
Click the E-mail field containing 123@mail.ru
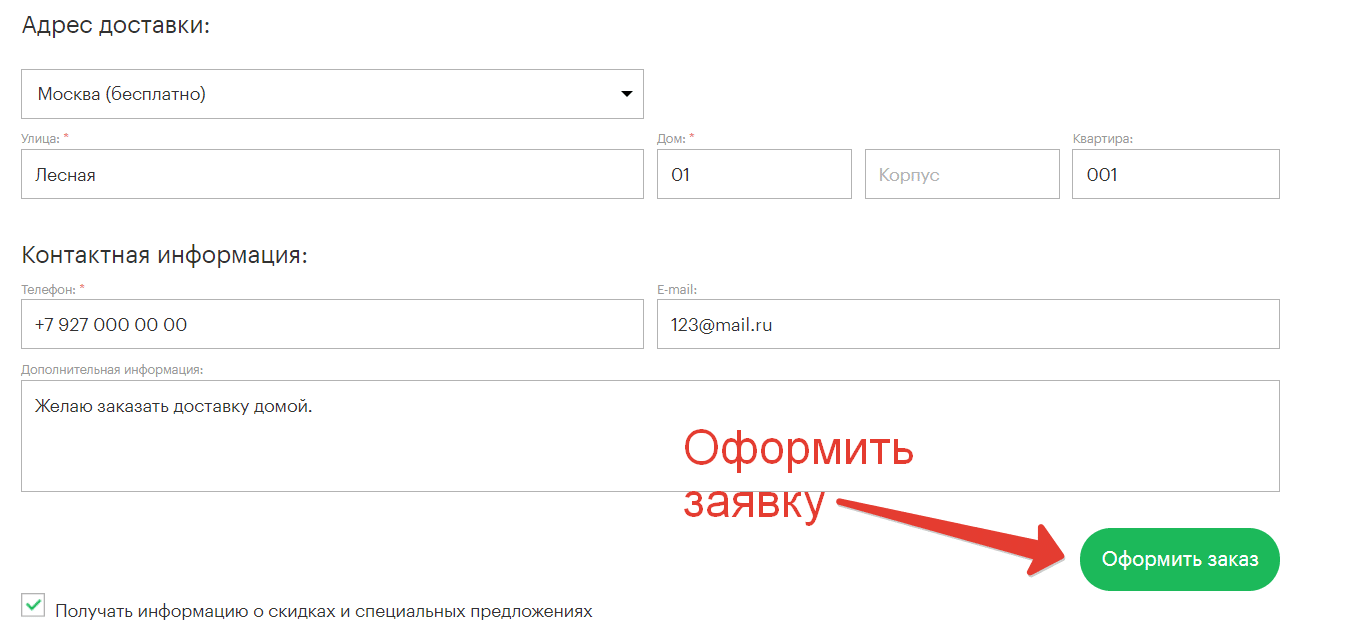click(967, 325)
